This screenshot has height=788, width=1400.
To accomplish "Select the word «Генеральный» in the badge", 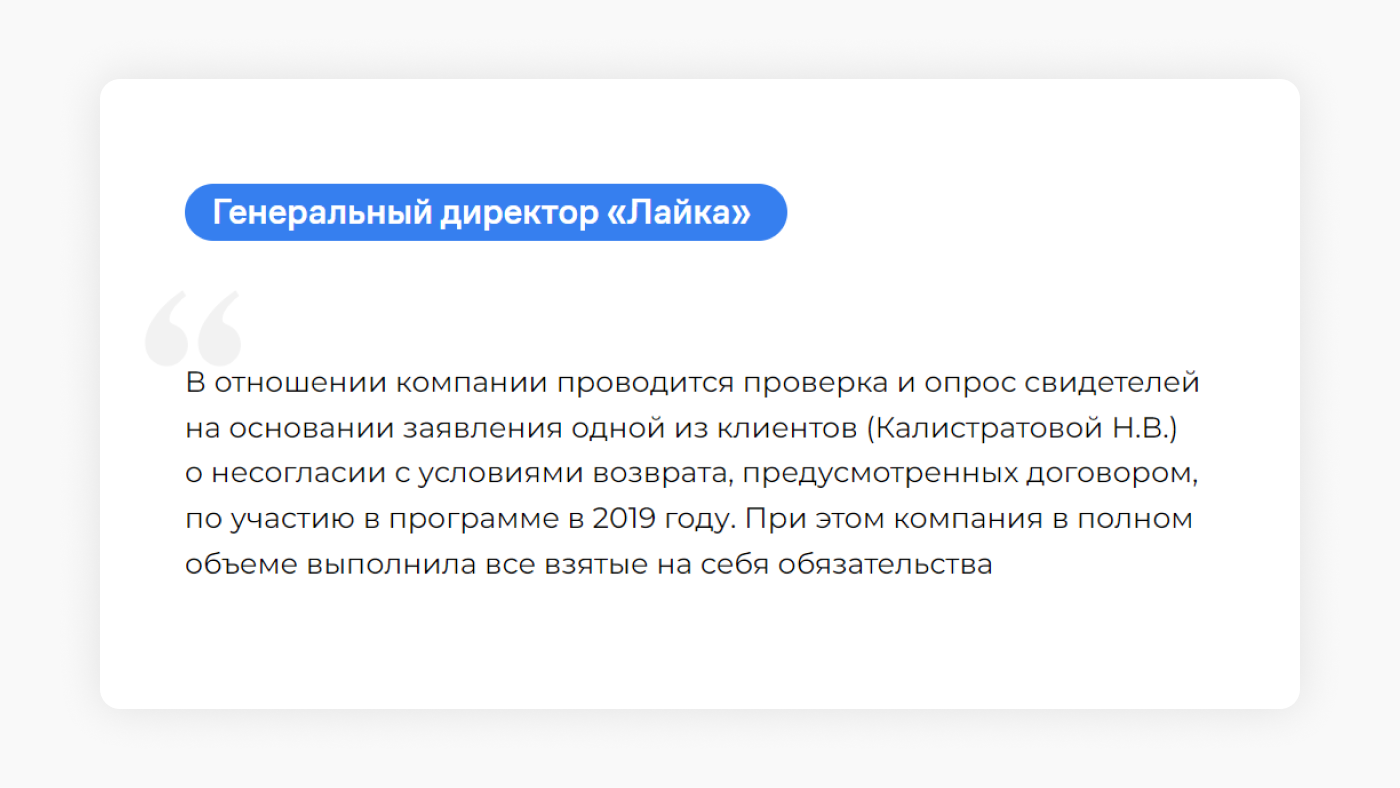I will click(322, 213).
